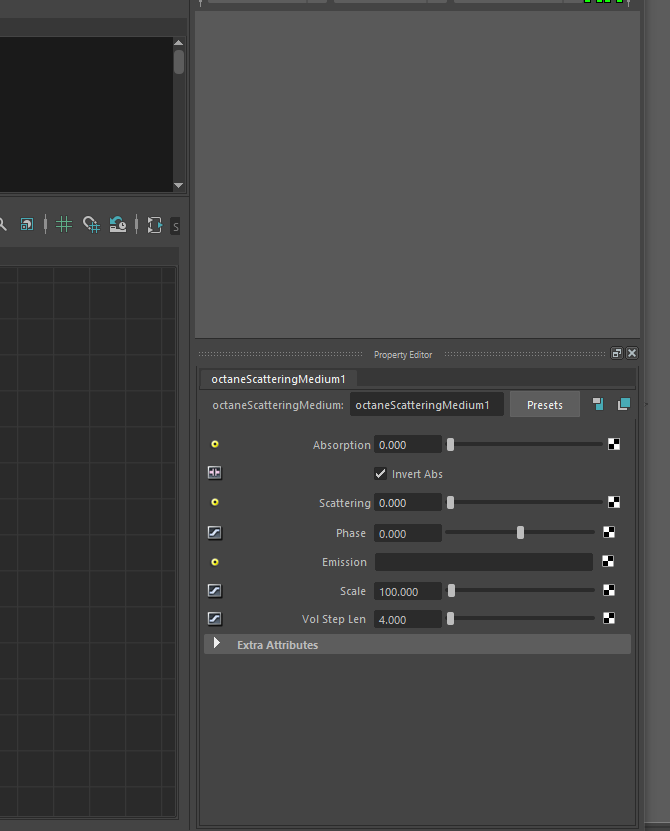Expand the Extra Attributes section
670x831 pixels.
click(216, 643)
